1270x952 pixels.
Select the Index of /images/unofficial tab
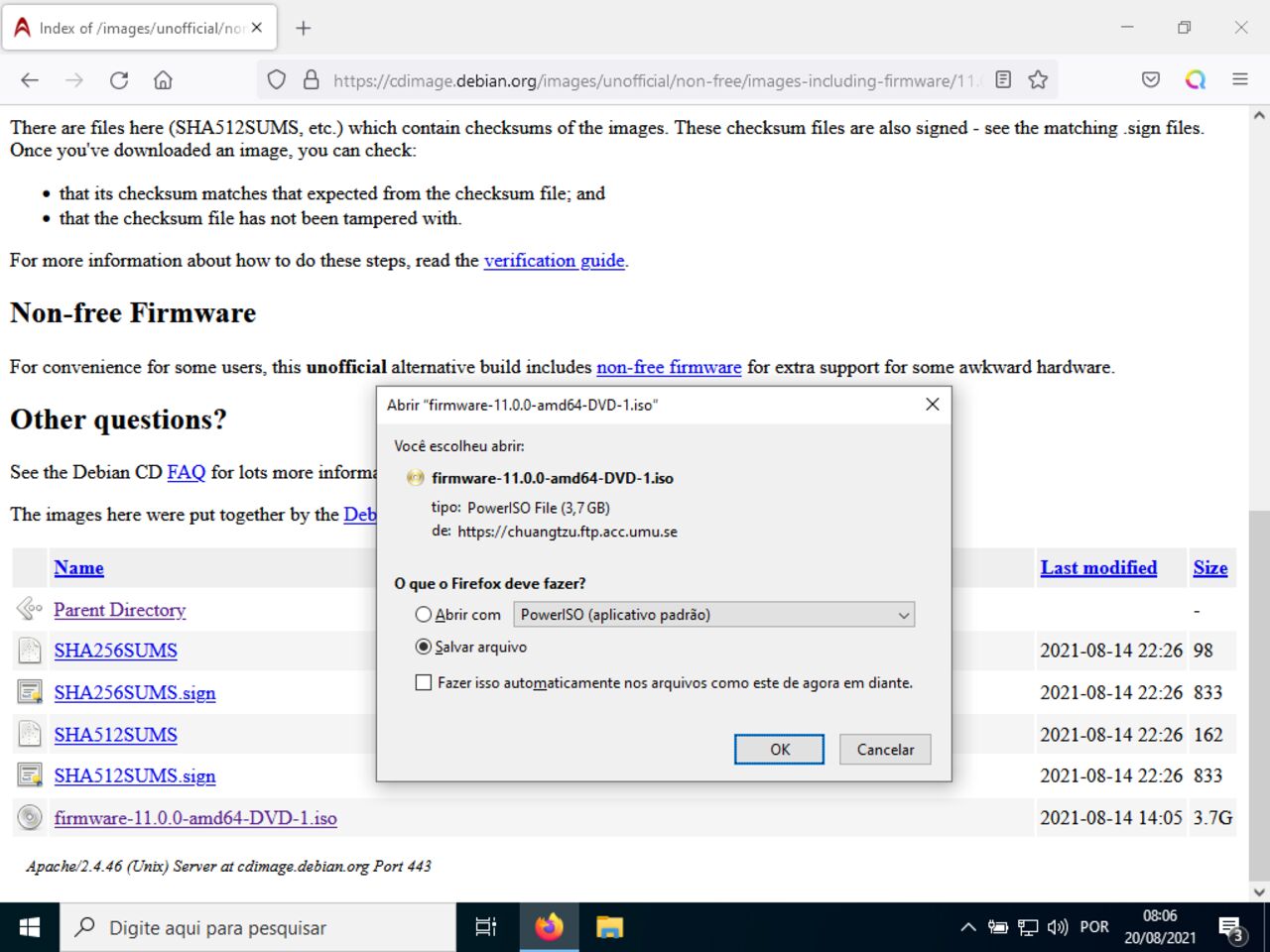(140, 28)
